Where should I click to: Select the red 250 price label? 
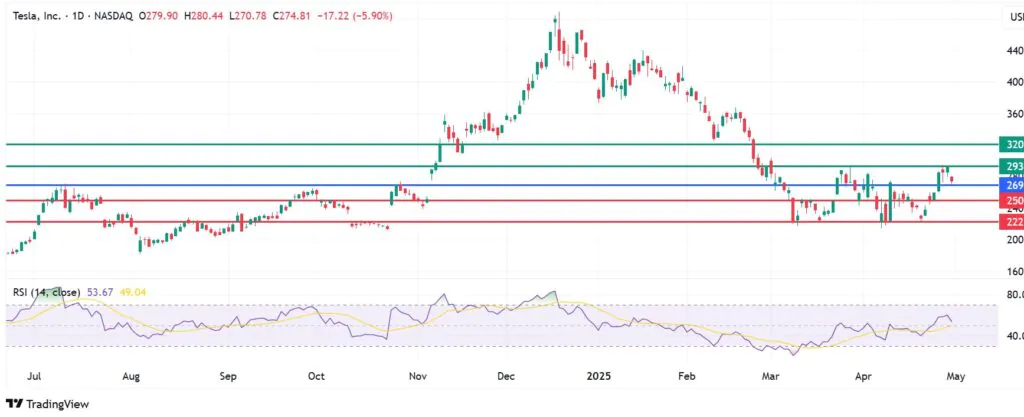coord(1011,200)
